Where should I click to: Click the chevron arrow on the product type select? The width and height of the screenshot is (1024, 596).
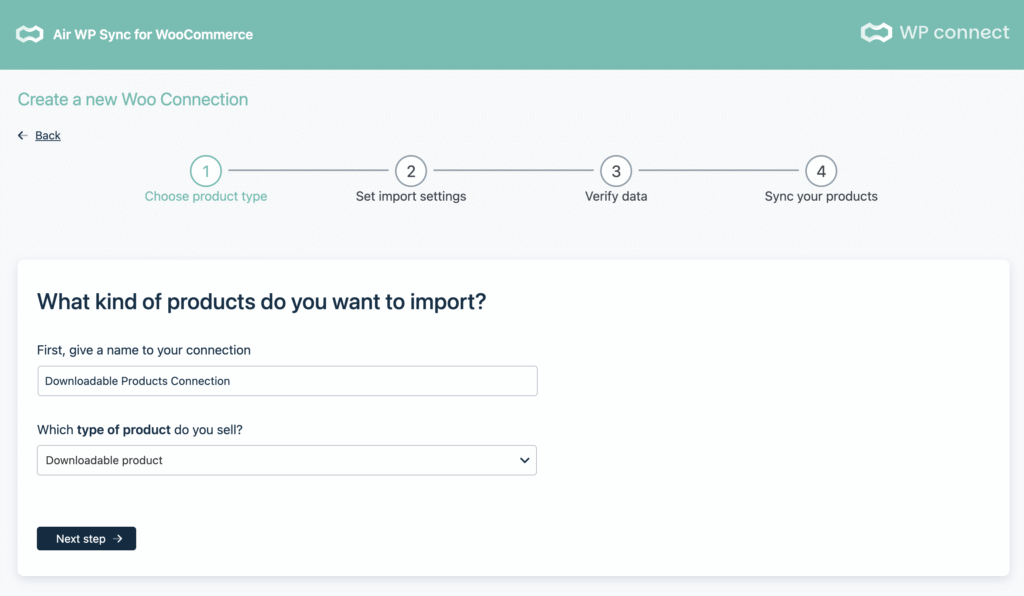click(524, 460)
